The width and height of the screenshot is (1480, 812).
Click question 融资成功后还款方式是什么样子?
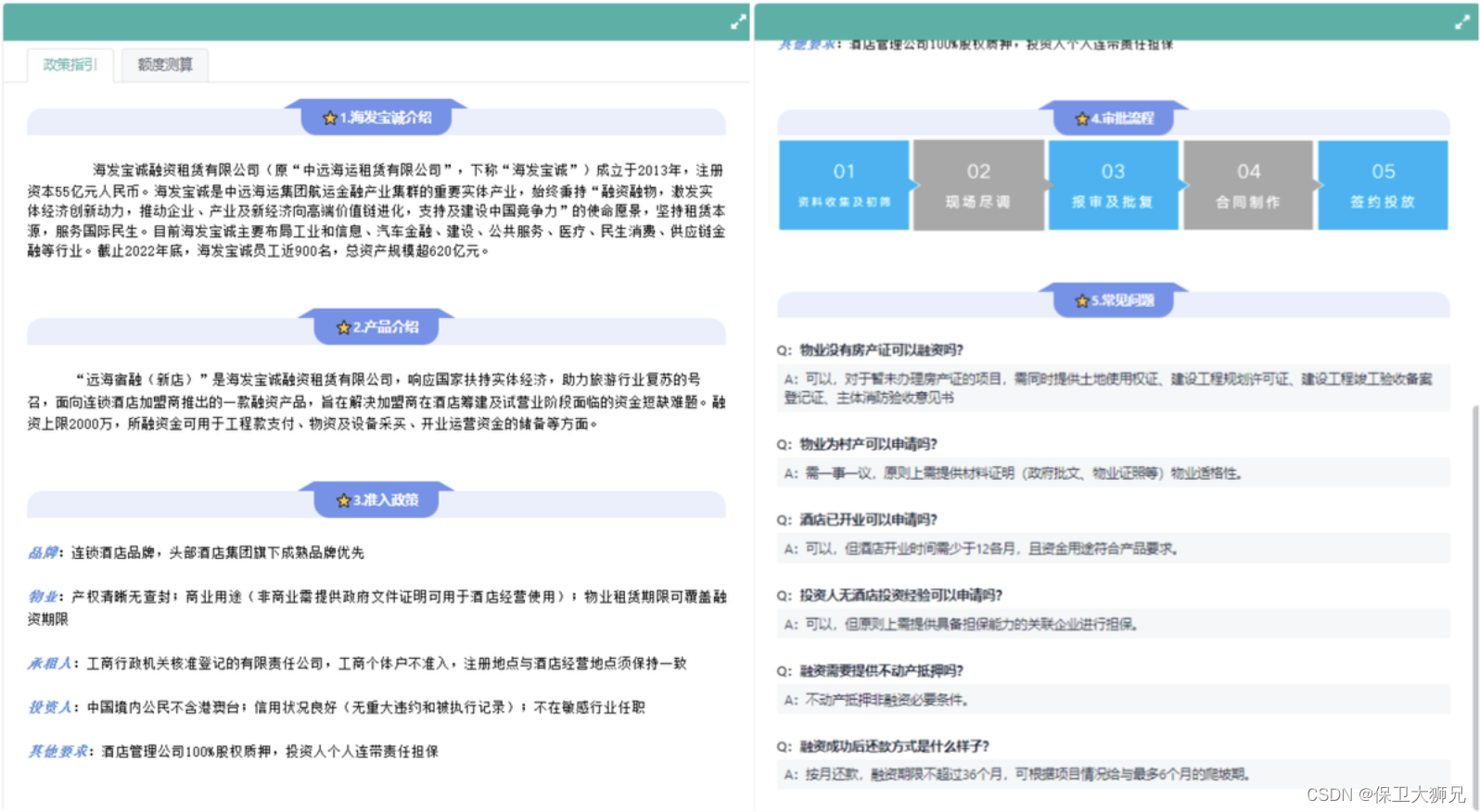coord(894,746)
